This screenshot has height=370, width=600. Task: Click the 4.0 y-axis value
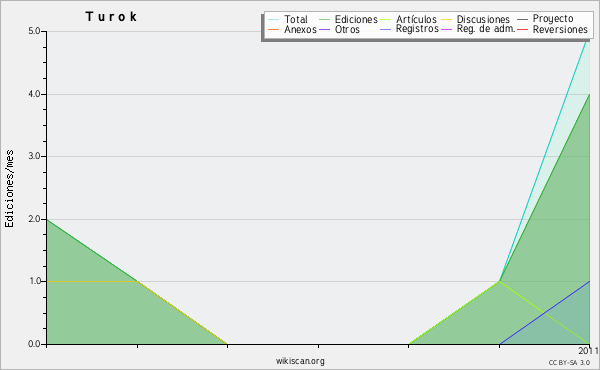pos(34,94)
